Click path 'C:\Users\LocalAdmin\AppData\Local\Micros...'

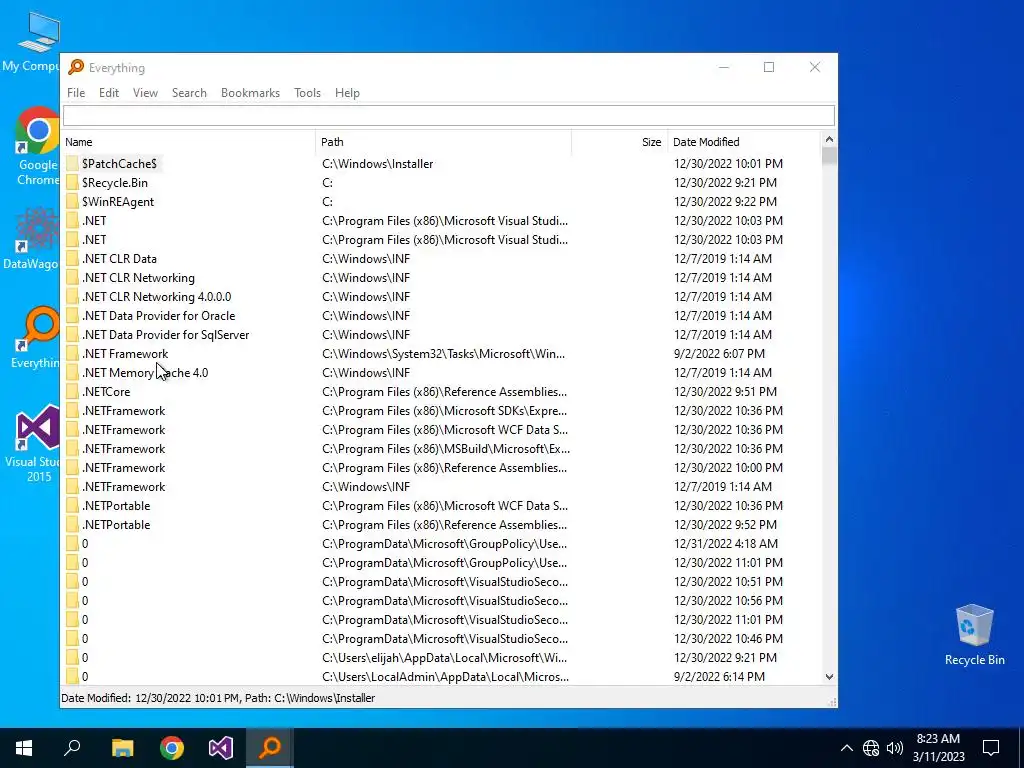coord(445,677)
